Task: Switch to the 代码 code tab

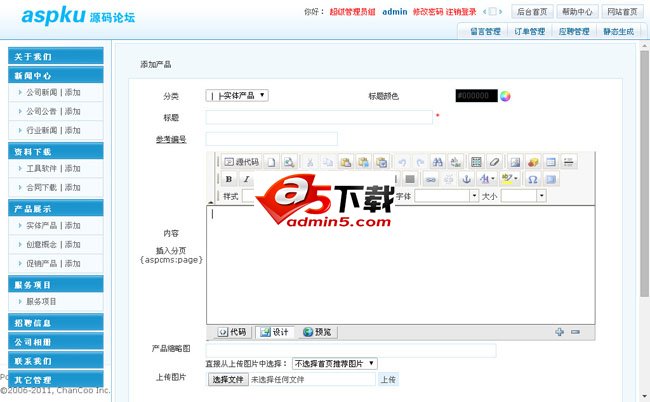Action: pos(233,332)
